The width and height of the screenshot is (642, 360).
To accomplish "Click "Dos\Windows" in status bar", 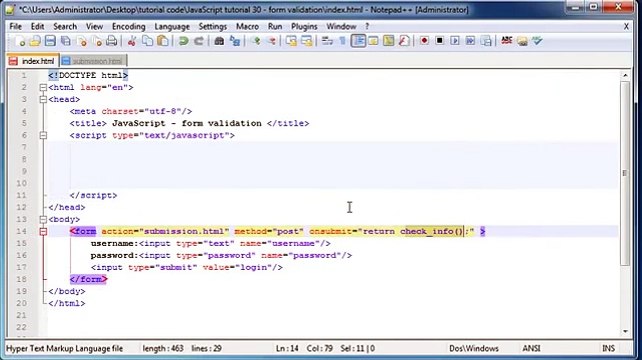I will tap(474, 349).
